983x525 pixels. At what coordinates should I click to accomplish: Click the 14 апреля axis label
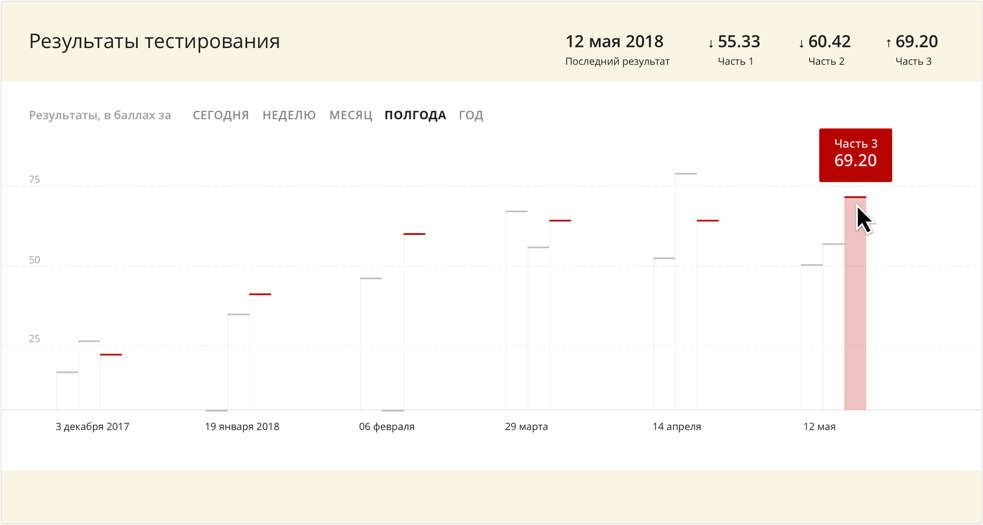pos(677,427)
